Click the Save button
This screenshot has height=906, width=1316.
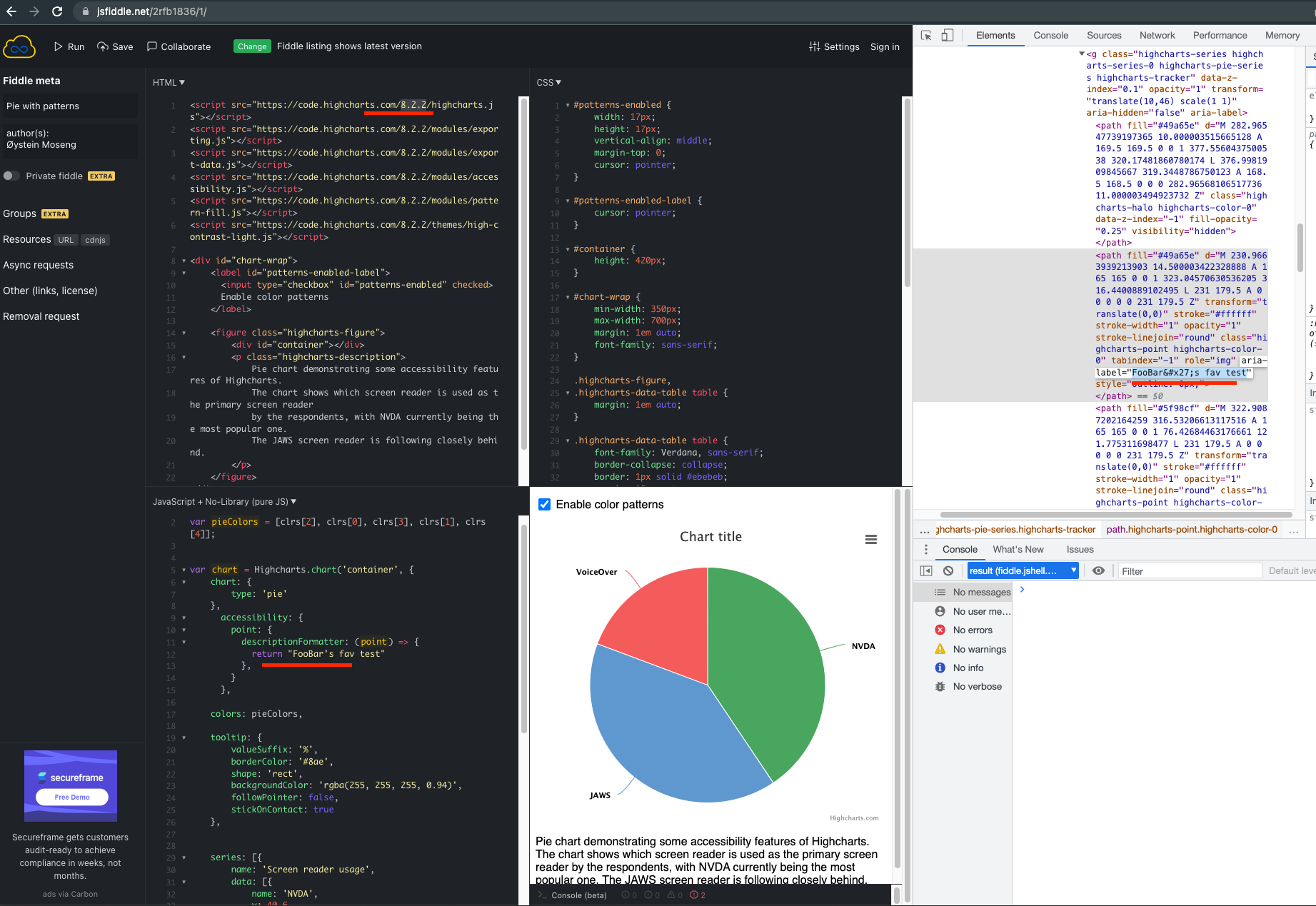click(x=115, y=46)
